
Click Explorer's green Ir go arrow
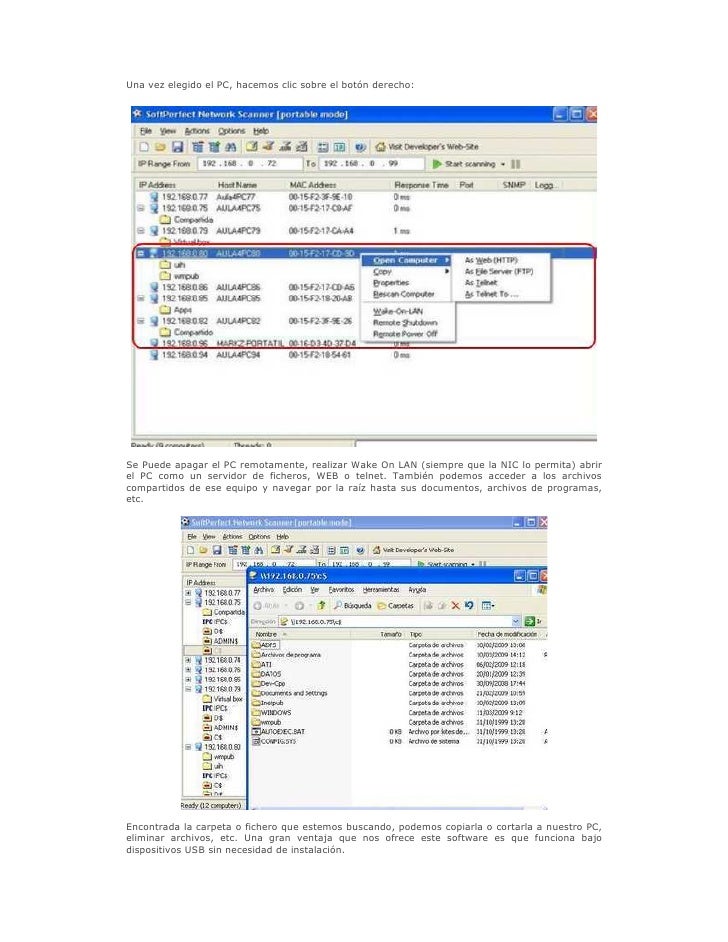click(x=530, y=621)
